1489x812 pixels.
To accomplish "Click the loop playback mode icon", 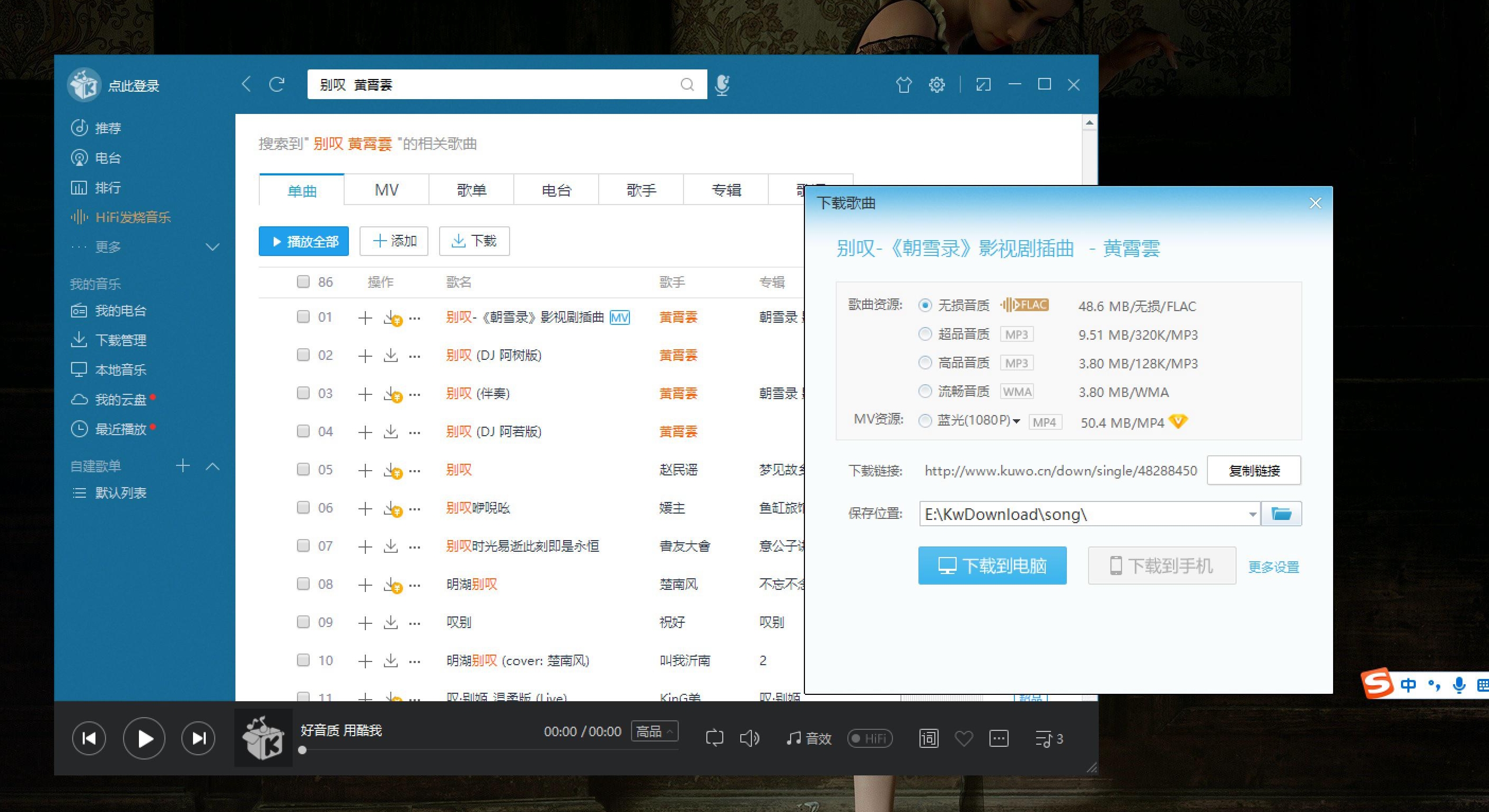I will tap(714, 738).
